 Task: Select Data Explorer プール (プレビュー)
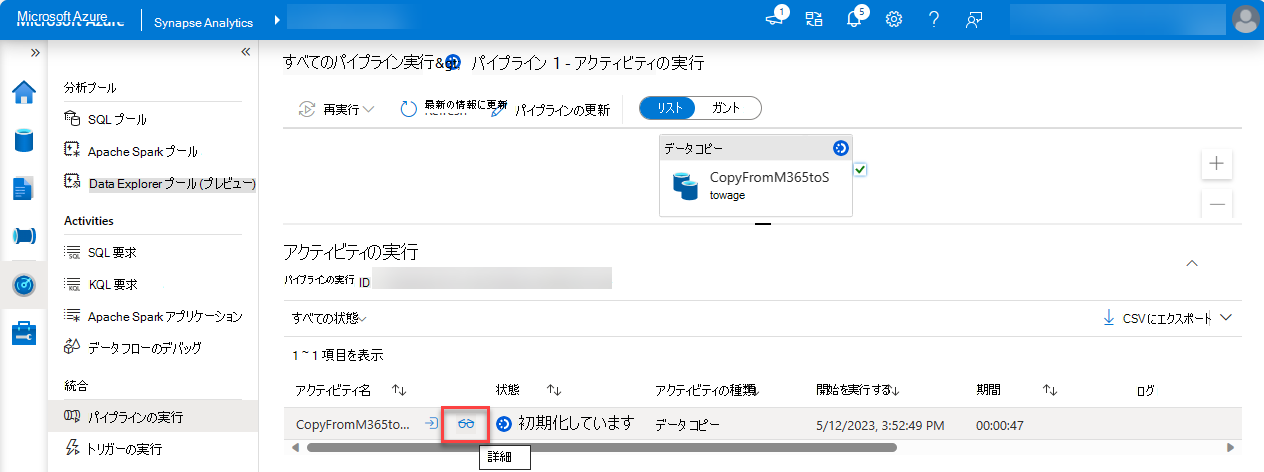tap(172, 183)
